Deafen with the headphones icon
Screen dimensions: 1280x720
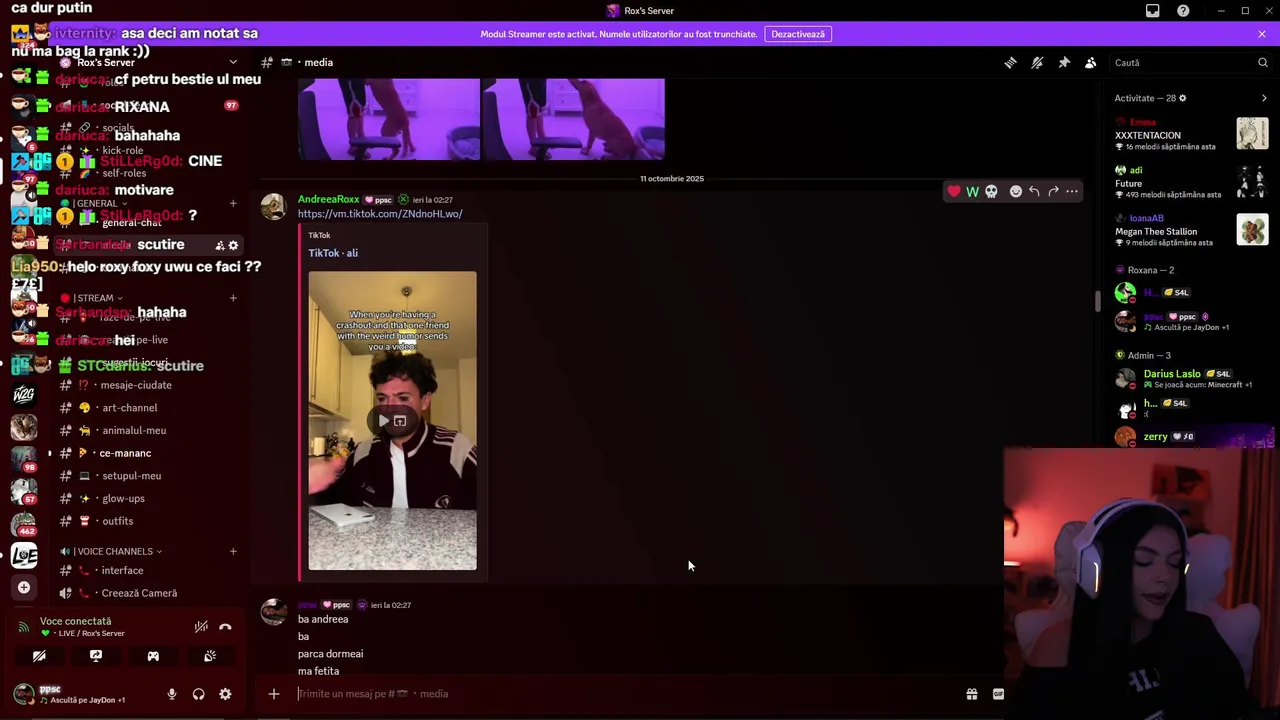pos(198,694)
